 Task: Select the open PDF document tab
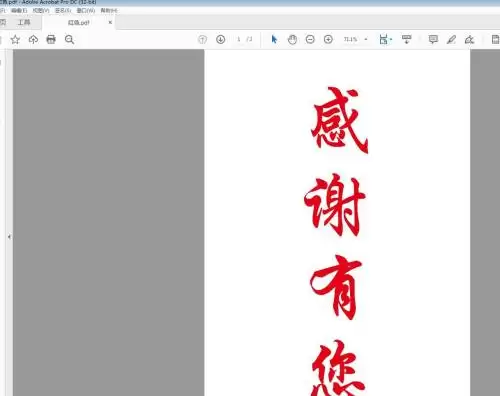(x=79, y=23)
